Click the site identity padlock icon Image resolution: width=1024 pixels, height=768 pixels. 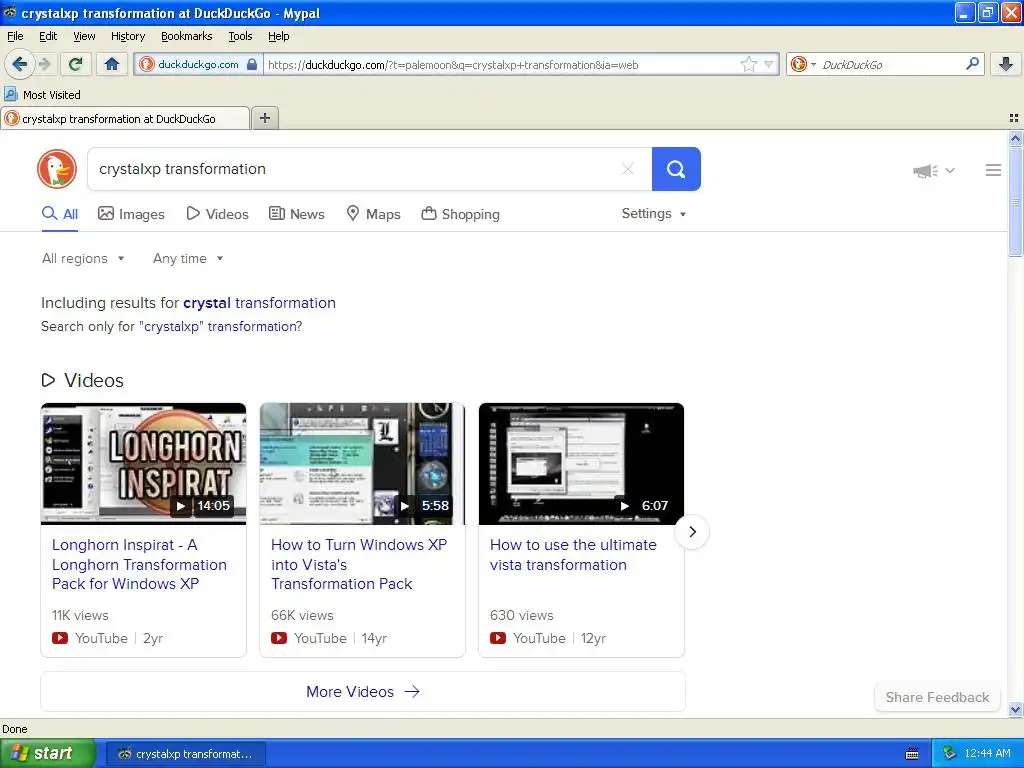coord(252,64)
